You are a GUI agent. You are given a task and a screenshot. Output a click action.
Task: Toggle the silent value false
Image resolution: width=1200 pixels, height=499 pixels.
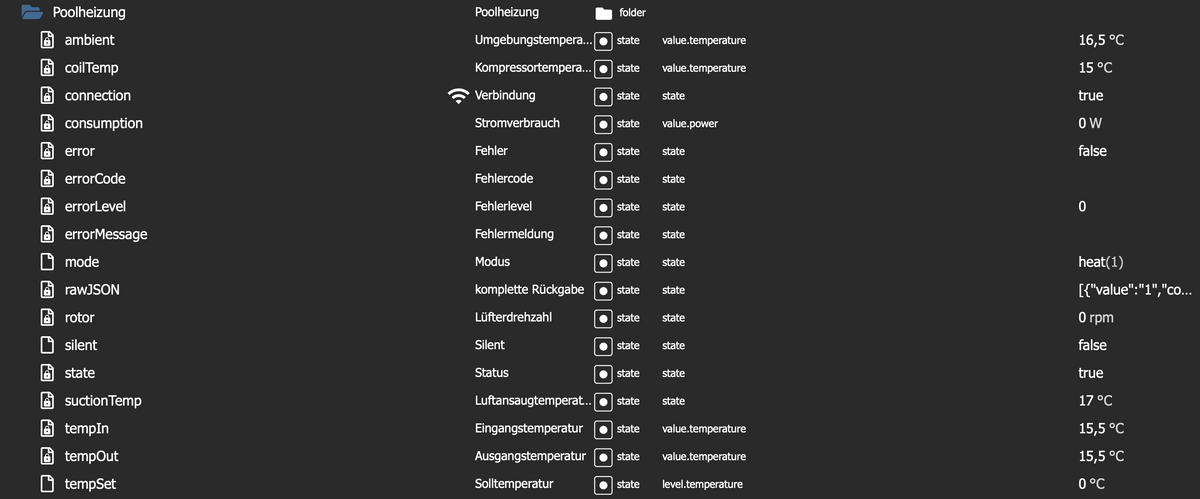[1092, 345]
